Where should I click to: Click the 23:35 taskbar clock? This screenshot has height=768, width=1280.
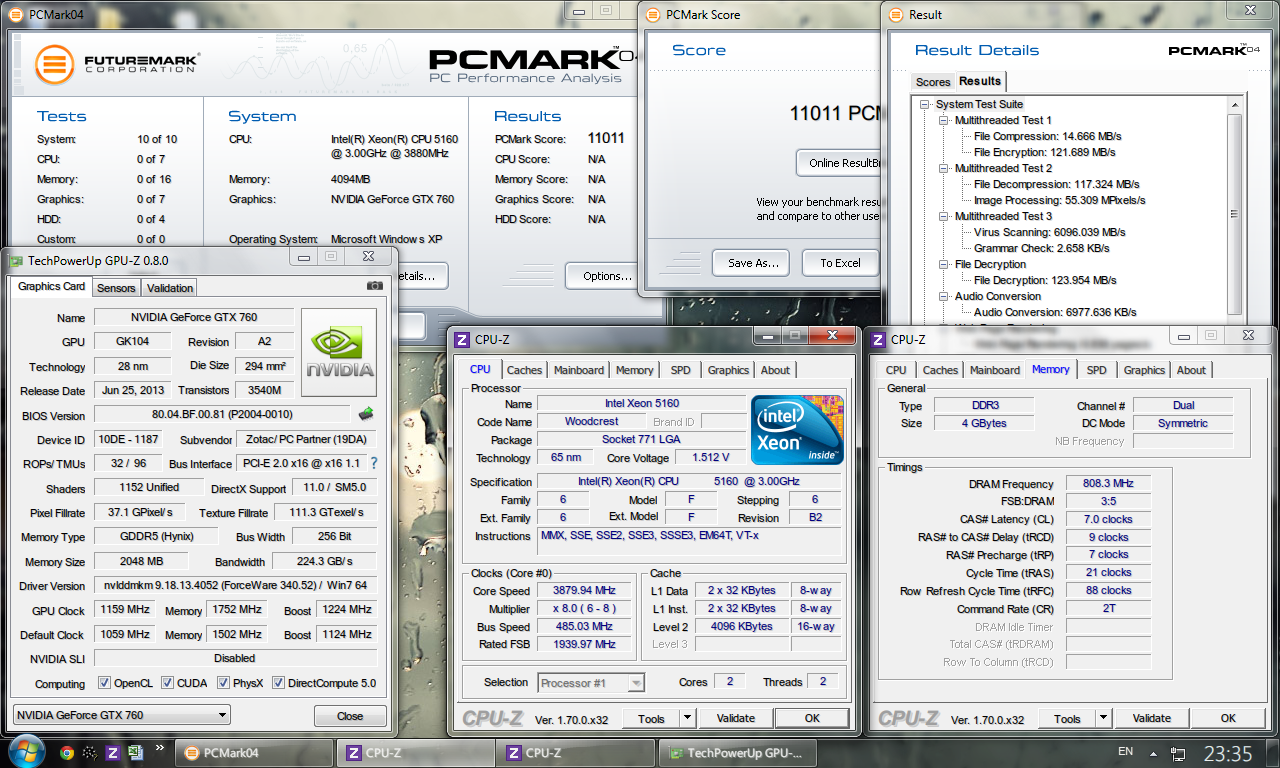click(x=1227, y=753)
